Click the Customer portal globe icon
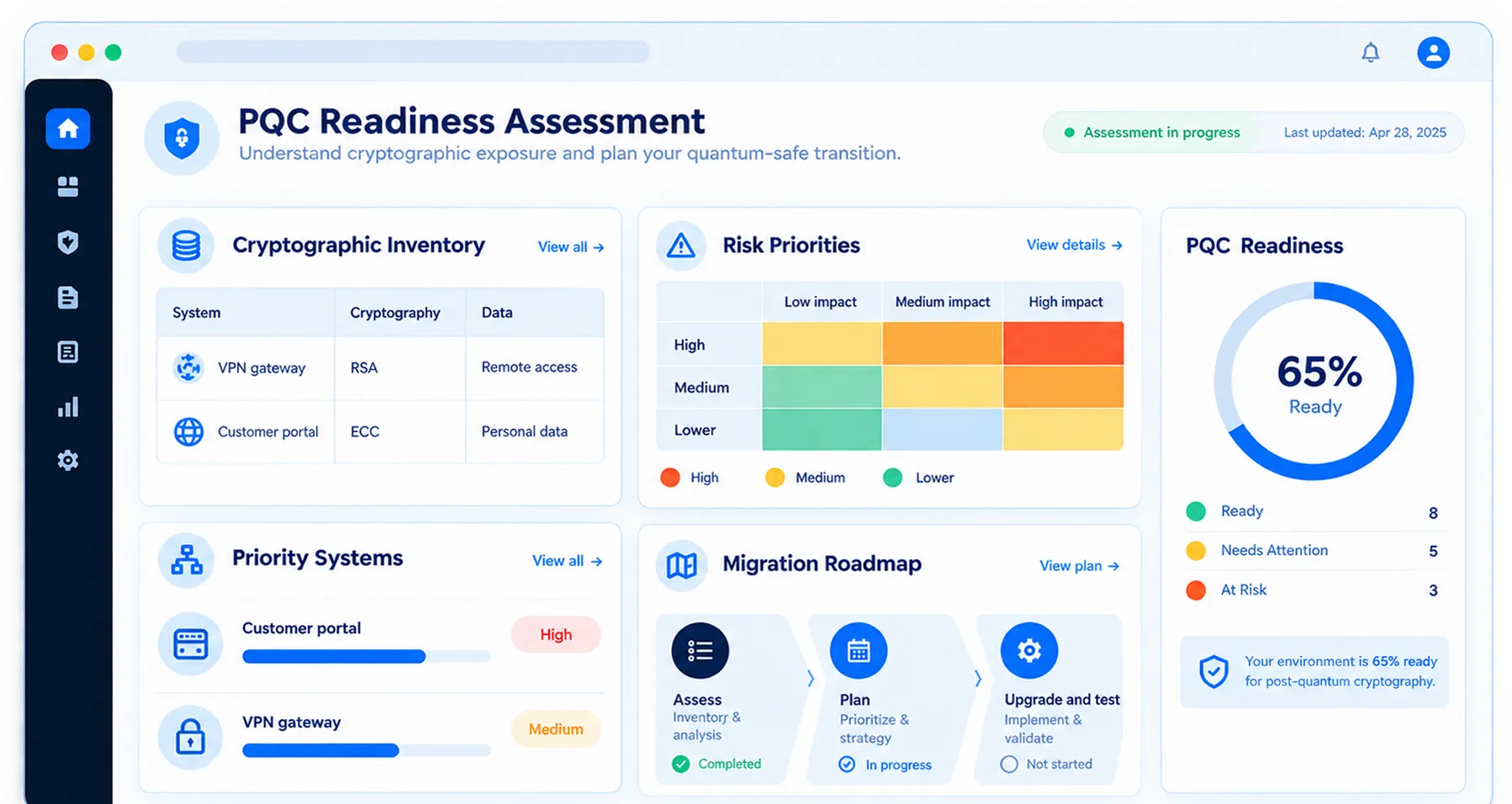 click(188, 431)
